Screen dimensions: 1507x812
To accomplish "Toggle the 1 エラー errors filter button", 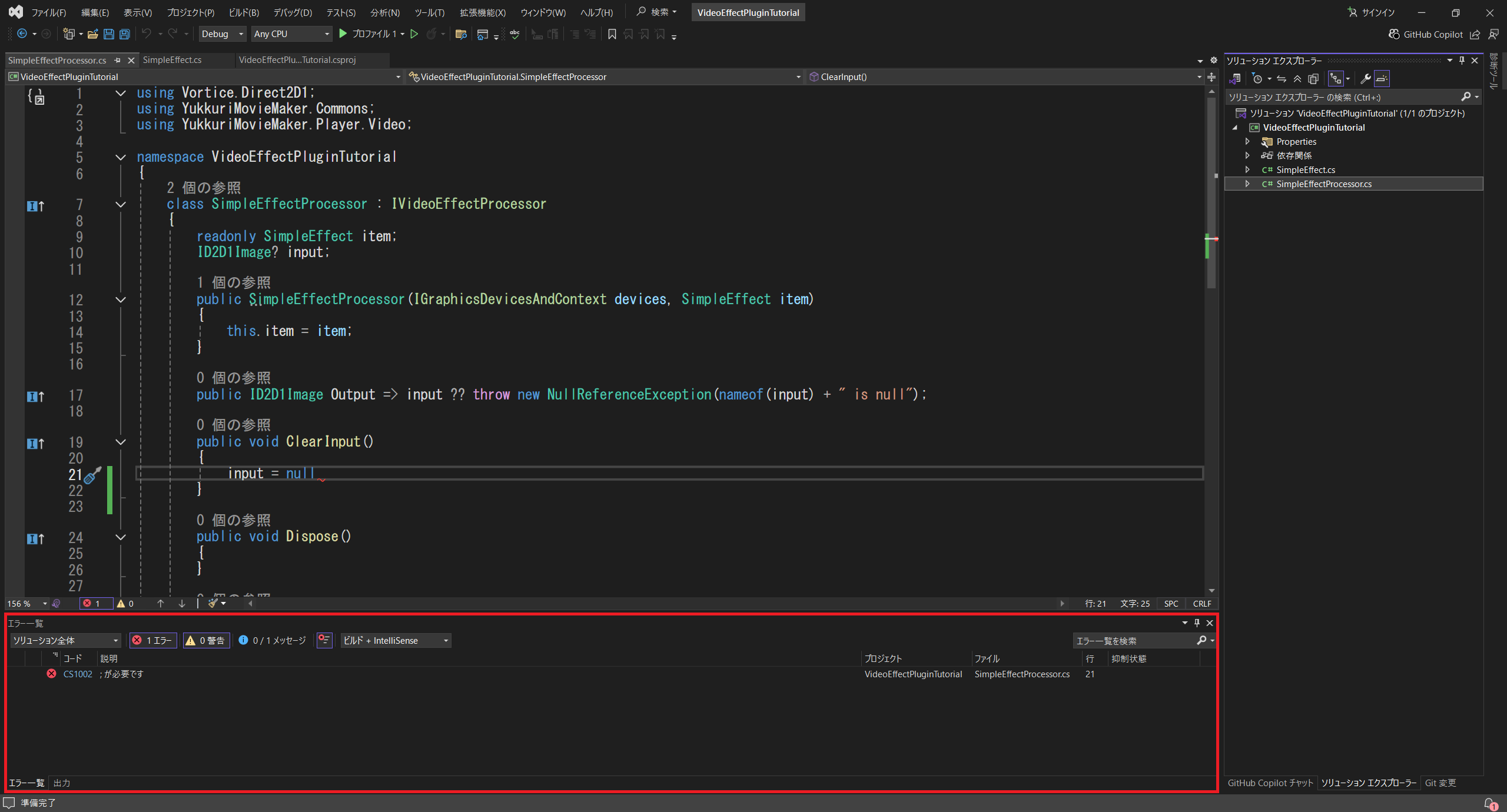I will click(153, 640).
